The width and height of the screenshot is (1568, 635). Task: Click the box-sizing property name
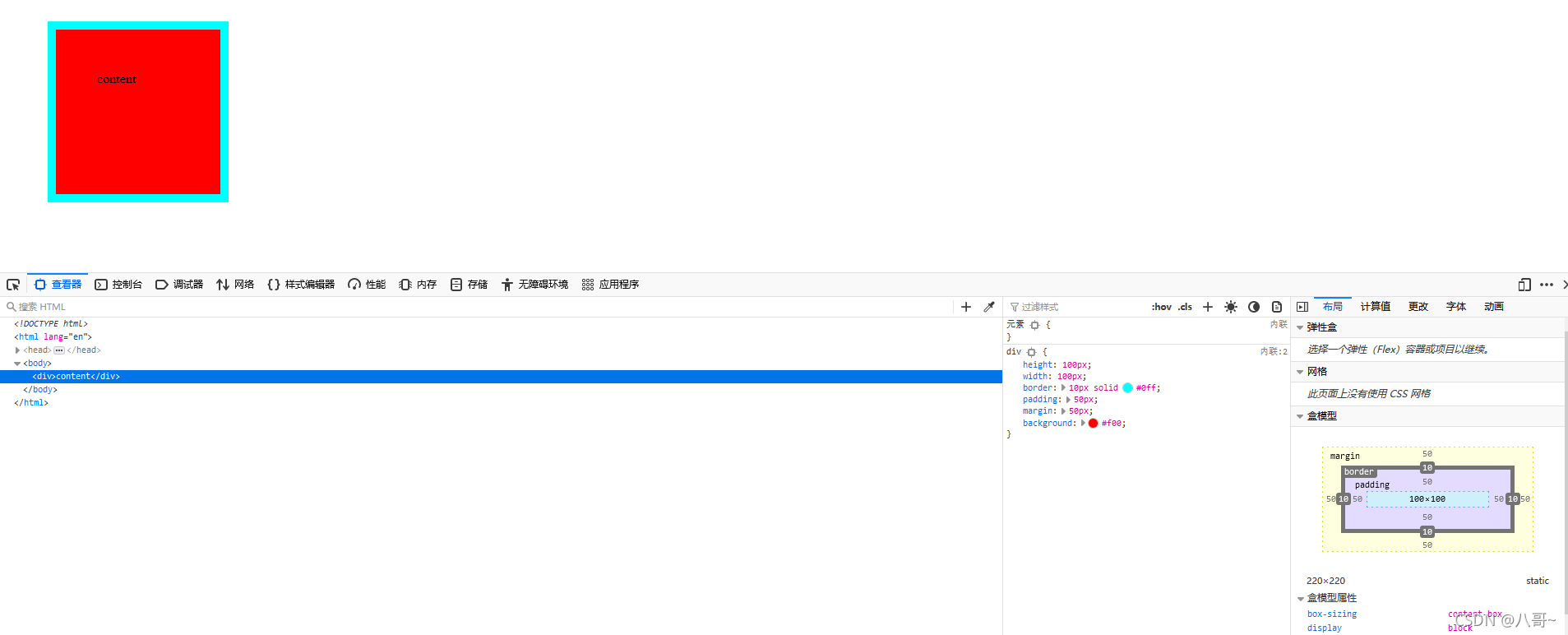pyautogui.click(x=1332, y=614)
